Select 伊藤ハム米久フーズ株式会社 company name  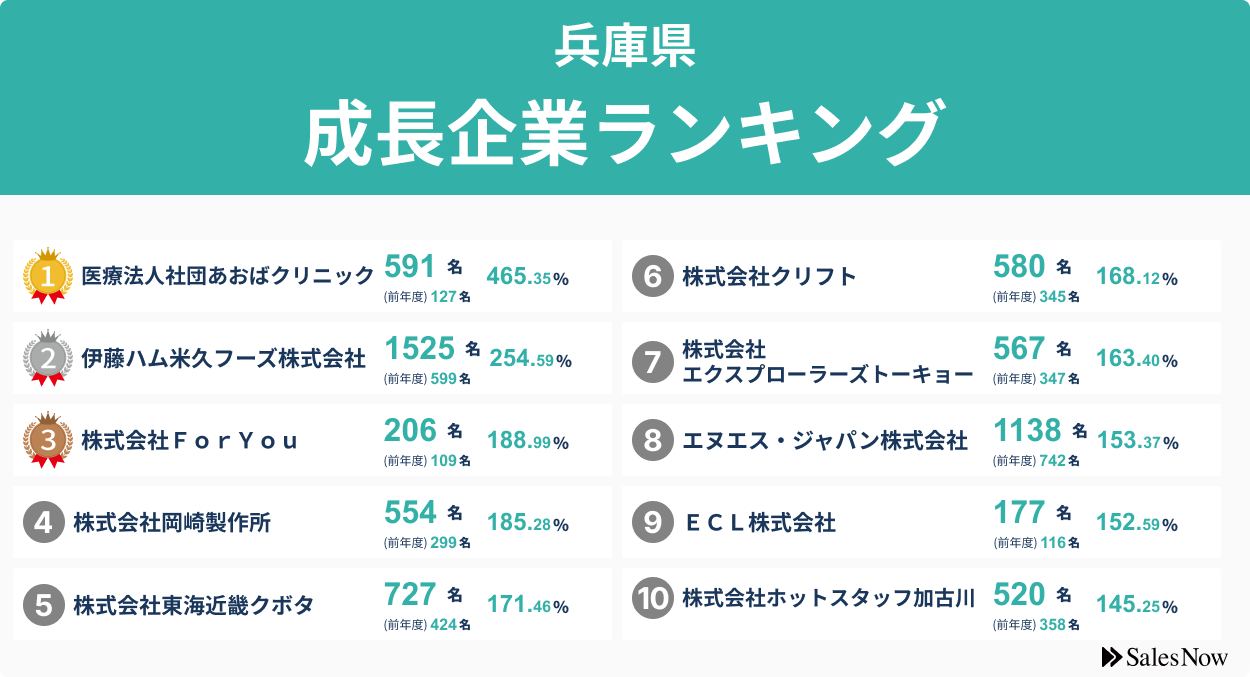pos(223,357)
